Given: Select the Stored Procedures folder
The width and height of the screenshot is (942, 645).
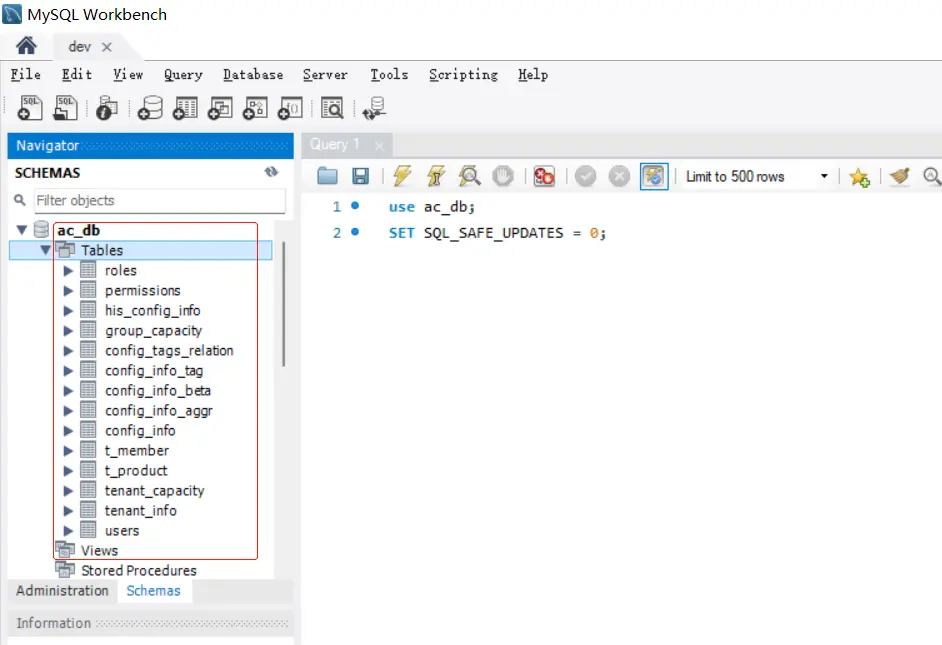Looking at the screenshot, I should tap(139, 571).
